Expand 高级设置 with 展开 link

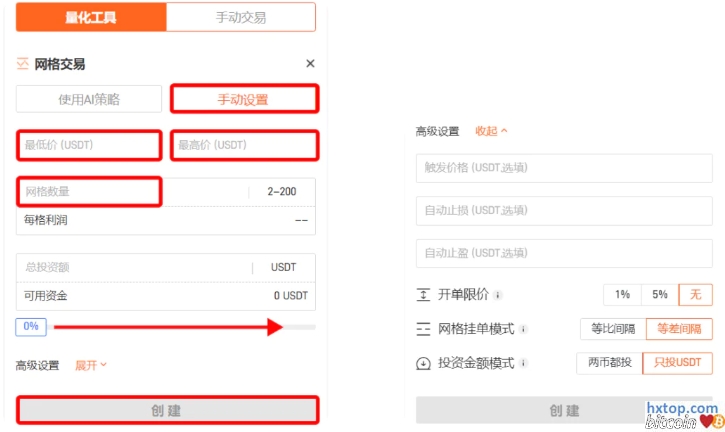tap(90, 365)
